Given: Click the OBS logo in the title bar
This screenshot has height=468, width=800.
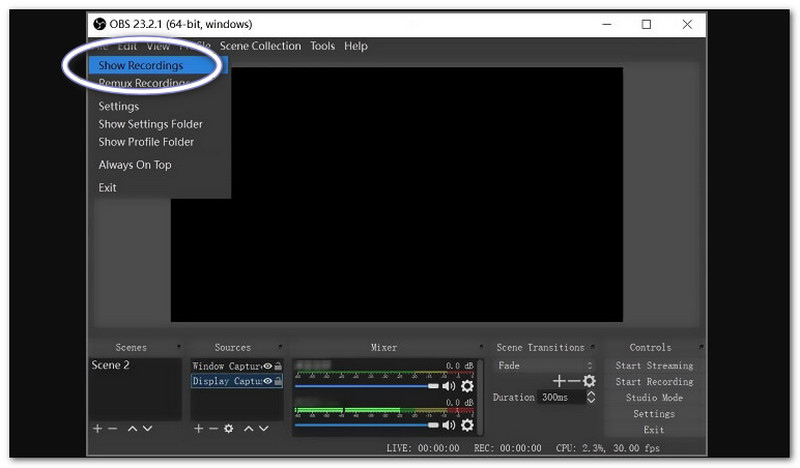Looking at the screenshot, I should point(99,24).
